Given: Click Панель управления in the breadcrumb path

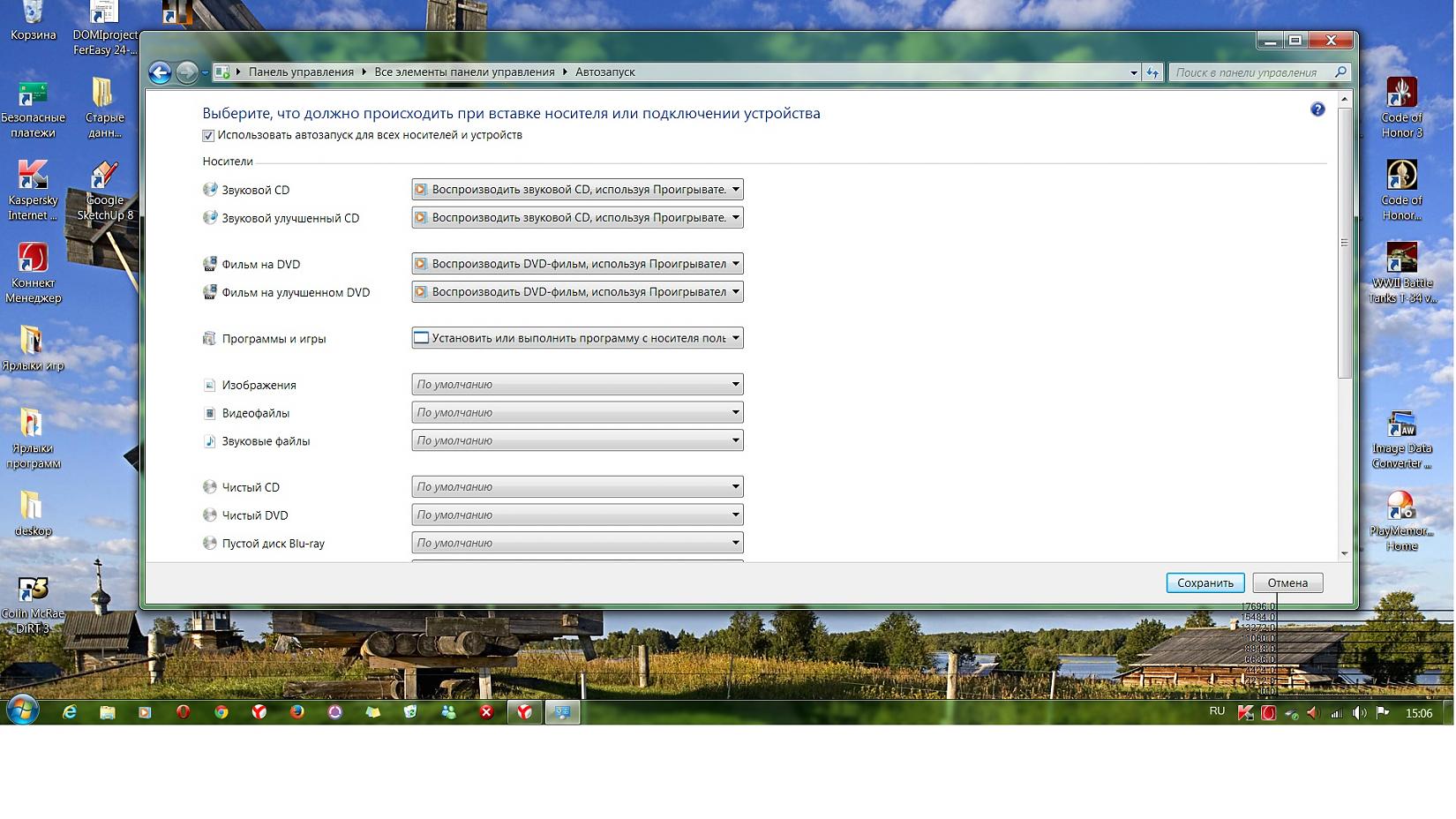Looking at the screenshot, I should (301, 72).
